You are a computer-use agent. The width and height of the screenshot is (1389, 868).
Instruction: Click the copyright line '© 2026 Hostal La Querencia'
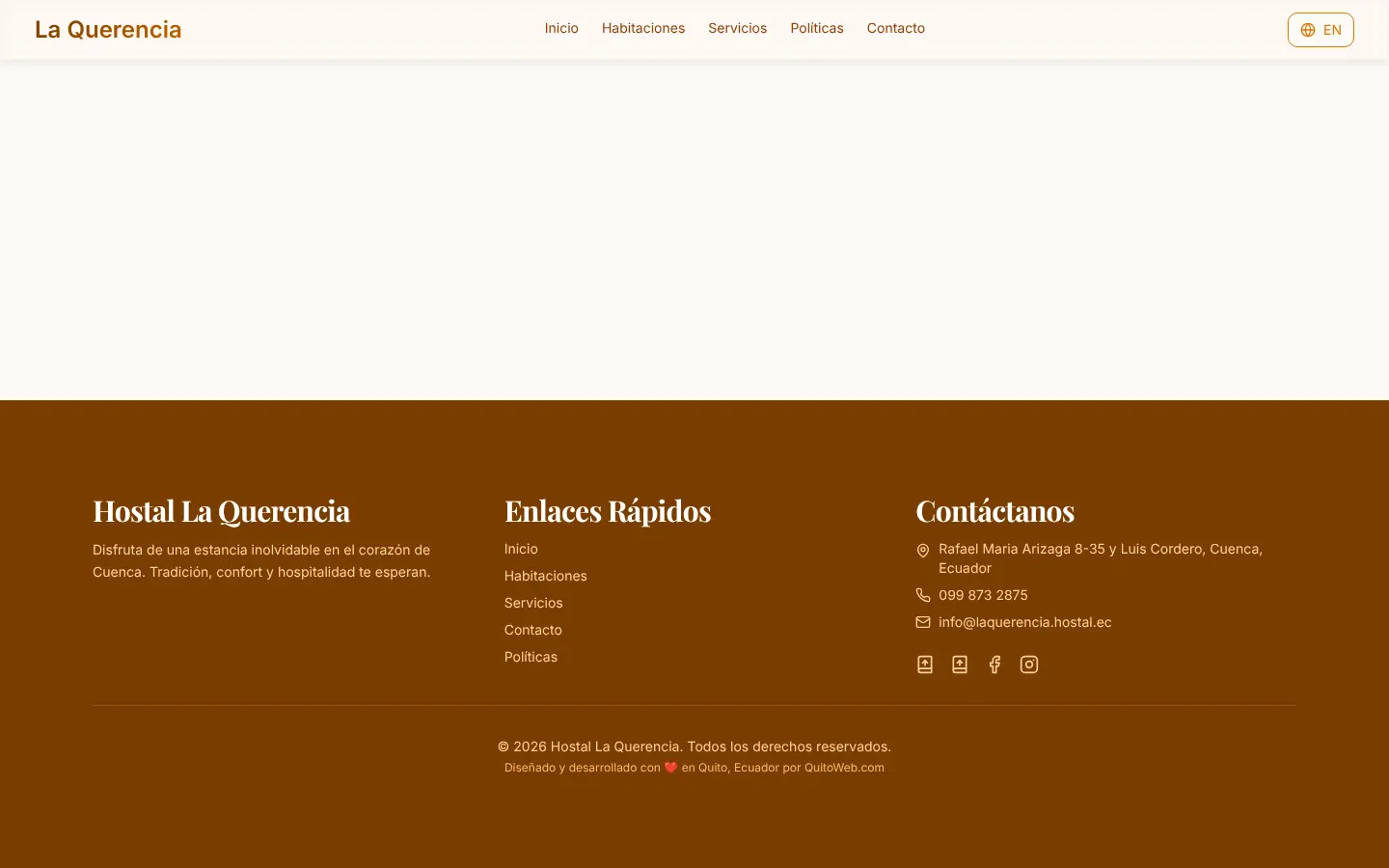[x=694, y=746]
